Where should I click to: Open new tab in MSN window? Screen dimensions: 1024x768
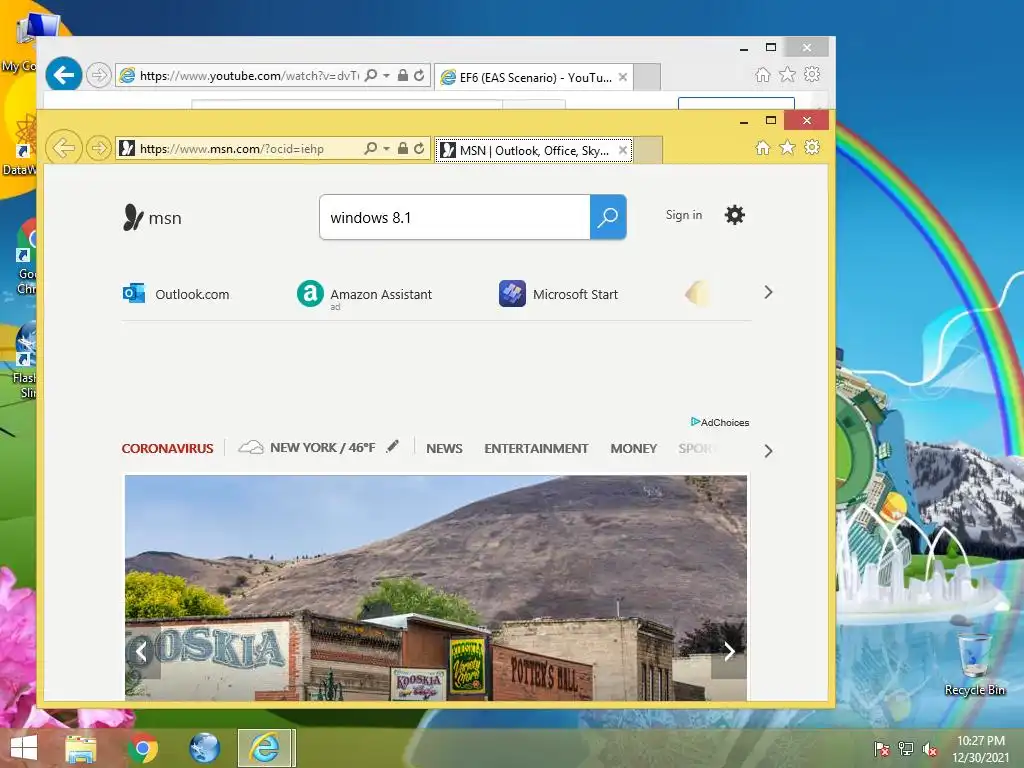[648, 150]
